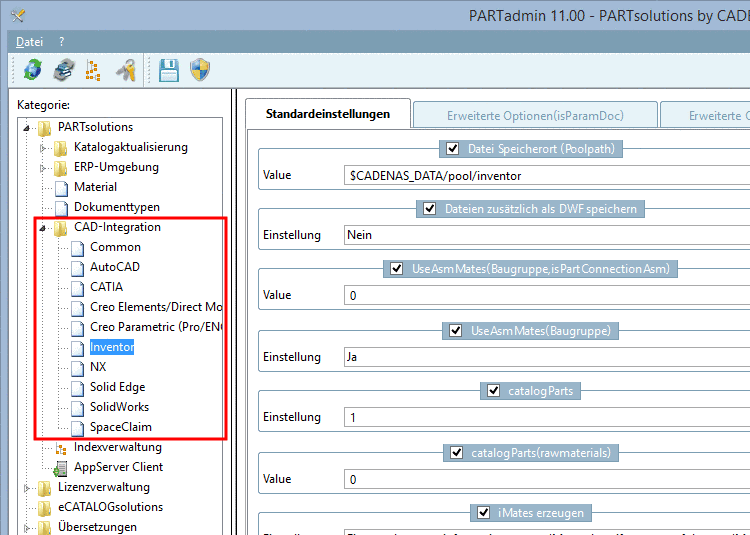Expand the ERP-Umgebung node
The height and width of the screenshot is (535, 750).
tap(43, 168)
